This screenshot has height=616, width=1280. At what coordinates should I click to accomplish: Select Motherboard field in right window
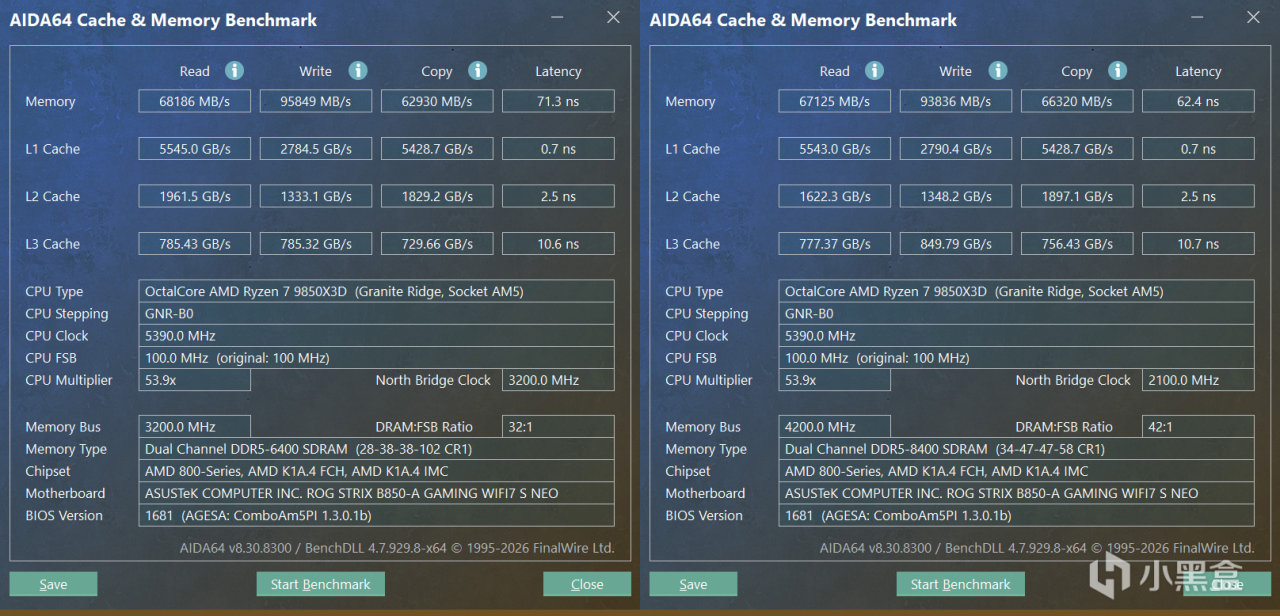tap(1017, 493)
